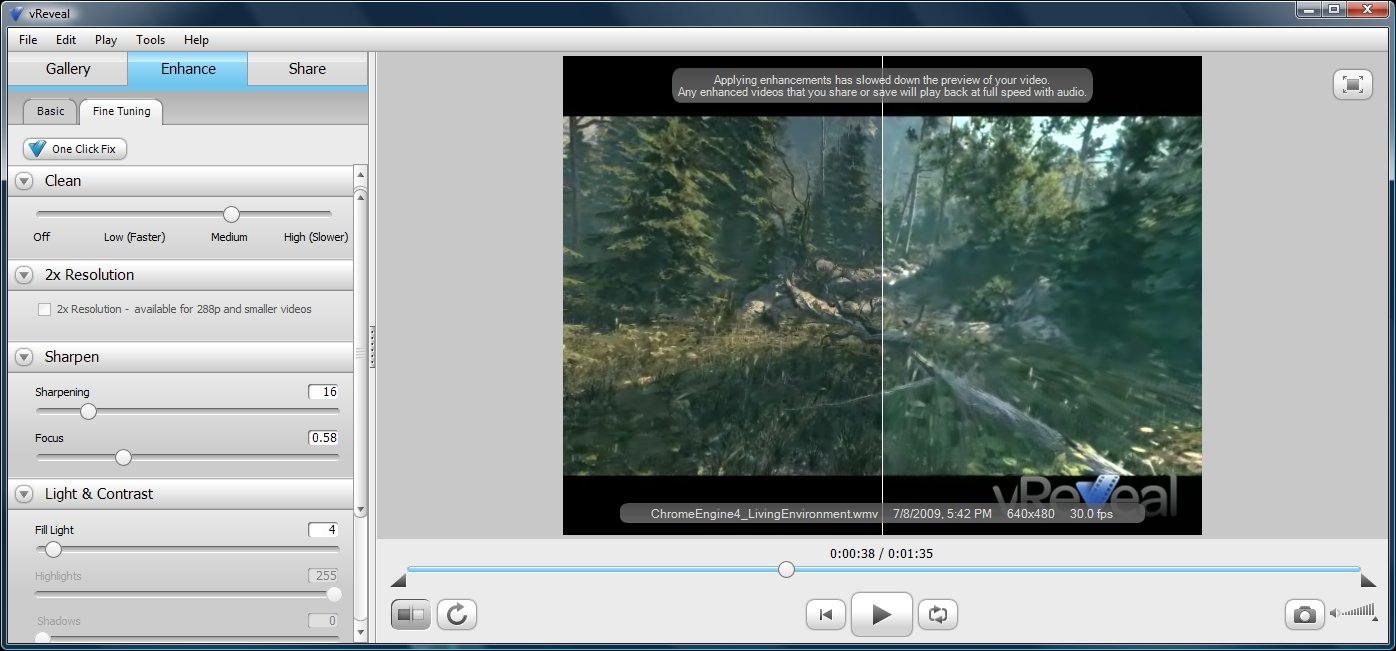Enable the 2x Resolution checkbox
This screenshot has width=1396, height=651.
point(44,310)
